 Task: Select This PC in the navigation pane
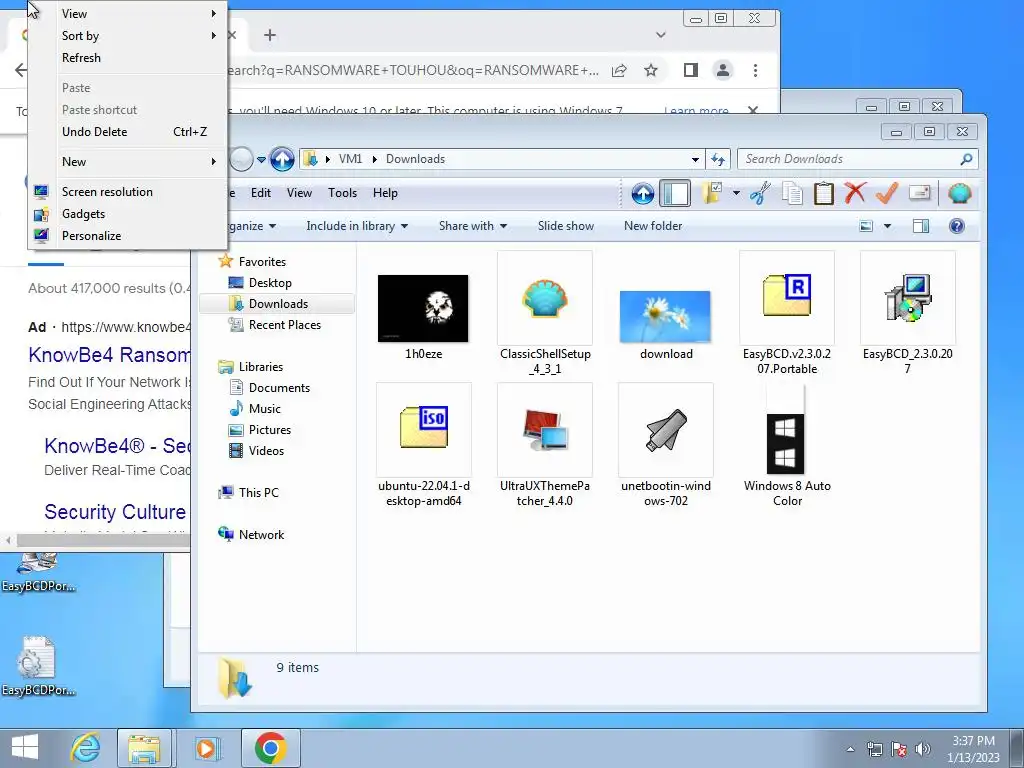259,492
